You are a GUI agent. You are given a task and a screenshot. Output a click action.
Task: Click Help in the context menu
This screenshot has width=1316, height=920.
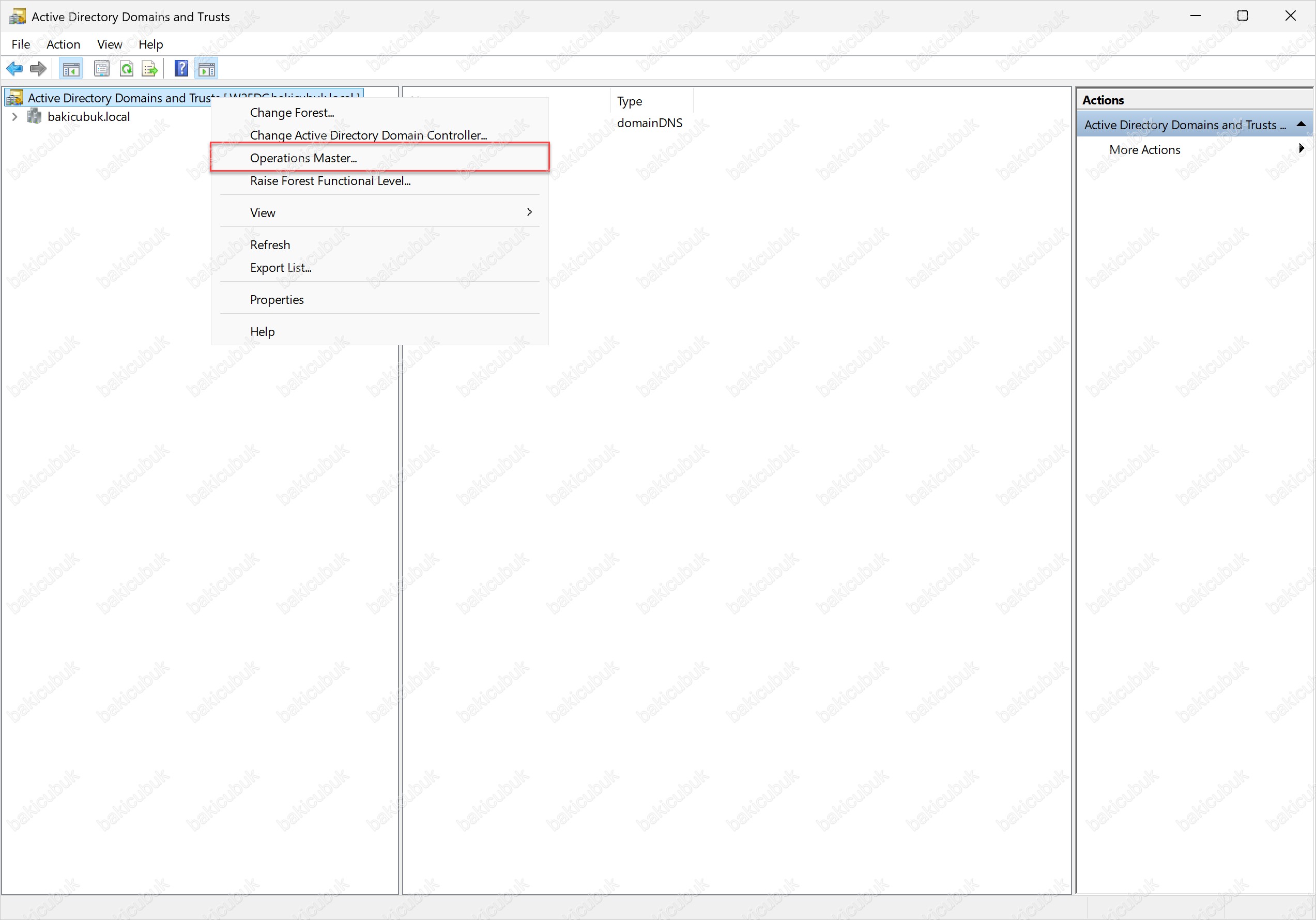(x=379, y=332)
